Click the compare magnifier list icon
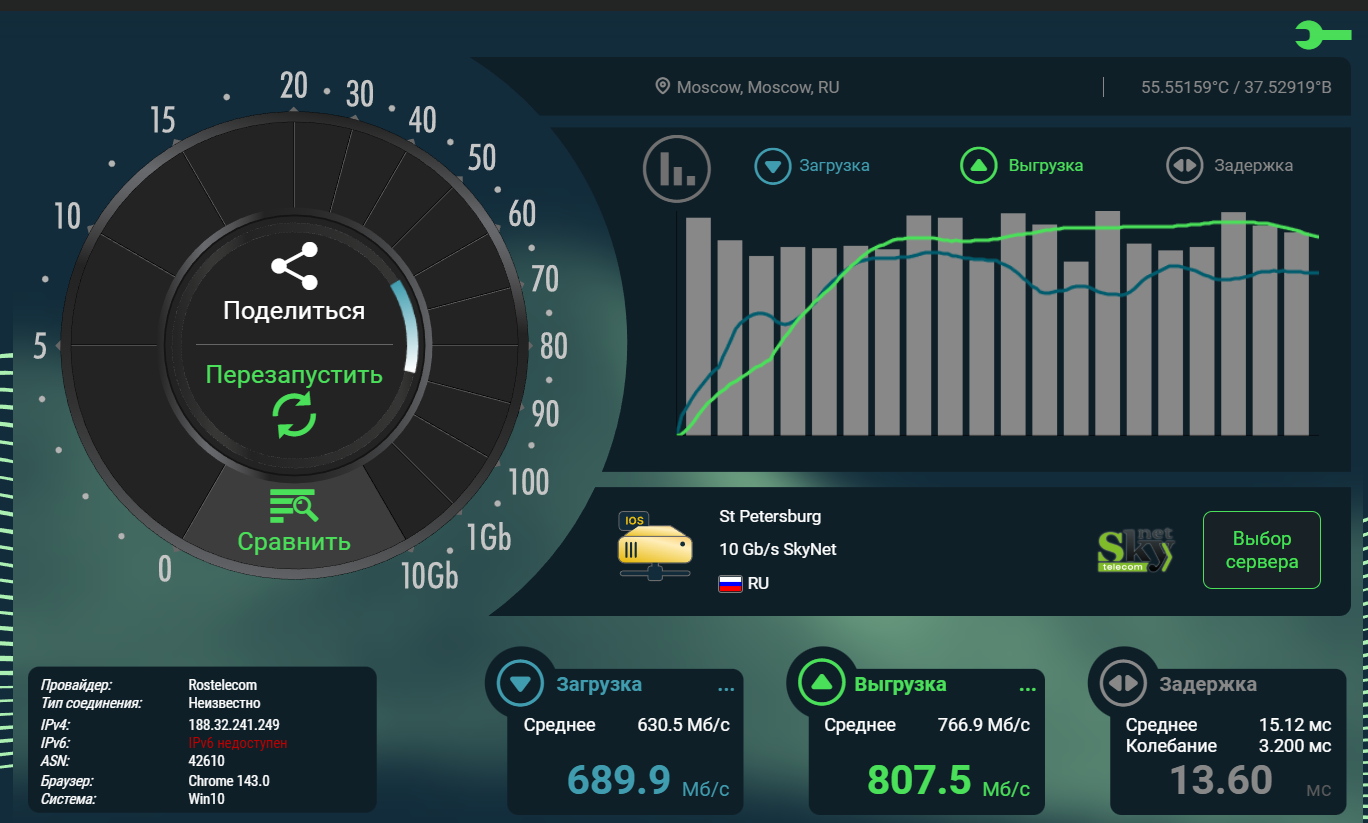The image size is (1368, 823). (x=294, y=505)
